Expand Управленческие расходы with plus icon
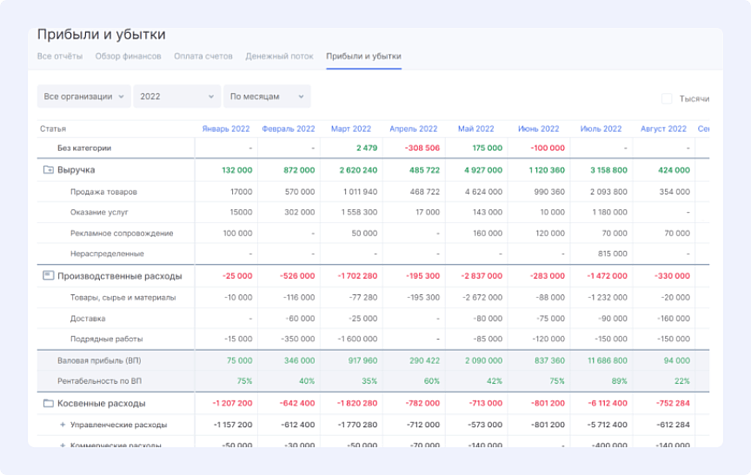Image resolution: width=751 pixels, height=475 pixels. [62, 424]
